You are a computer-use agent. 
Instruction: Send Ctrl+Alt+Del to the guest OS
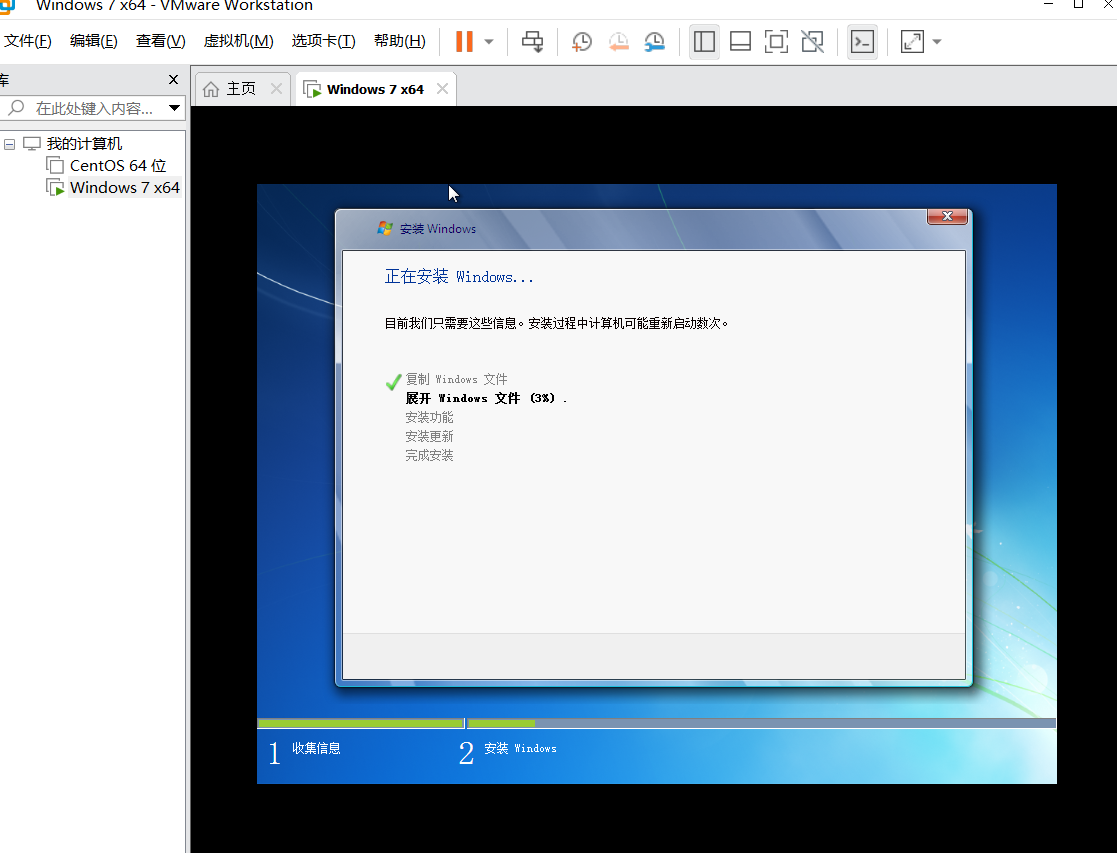[x=532, y=41]
